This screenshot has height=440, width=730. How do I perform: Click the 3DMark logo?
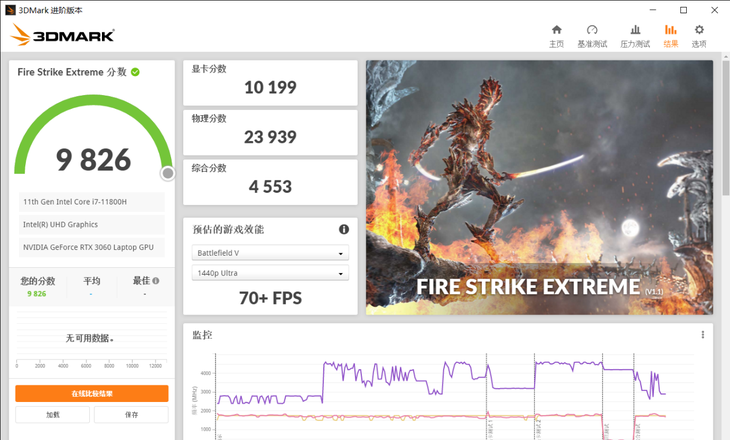62,35
